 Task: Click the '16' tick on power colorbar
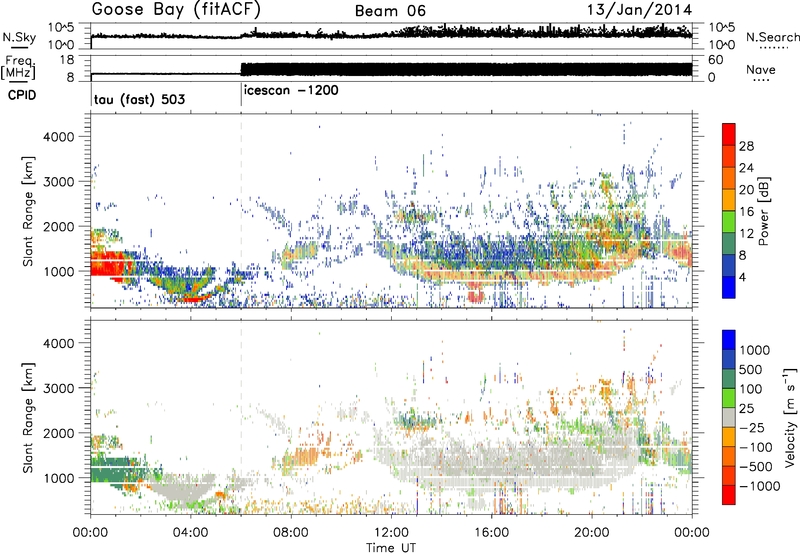[746, 211]
